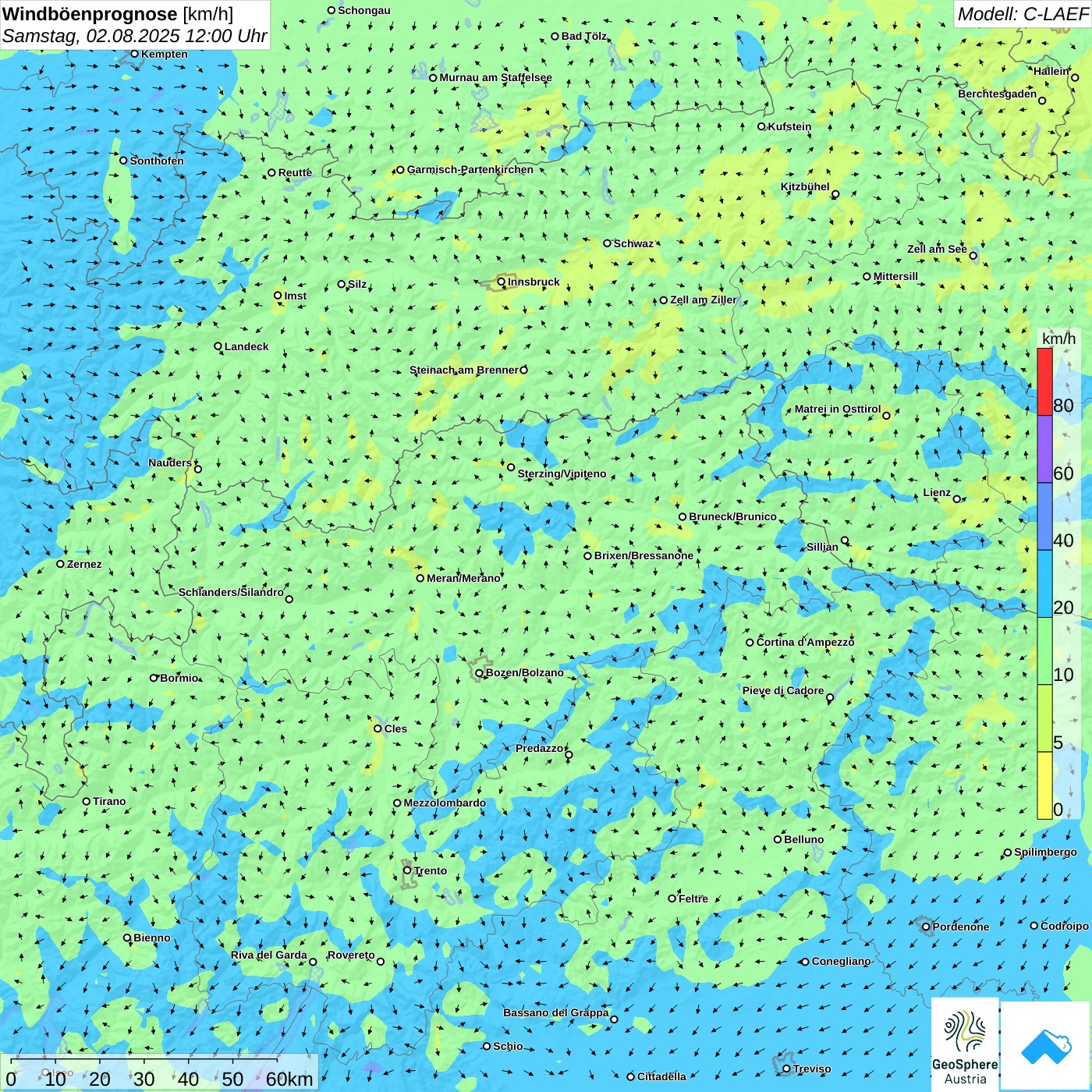Click the Tirano town label
The width and height of the screenshot is (1092, 1092).
pyautogui.click(x=109, y=801)
